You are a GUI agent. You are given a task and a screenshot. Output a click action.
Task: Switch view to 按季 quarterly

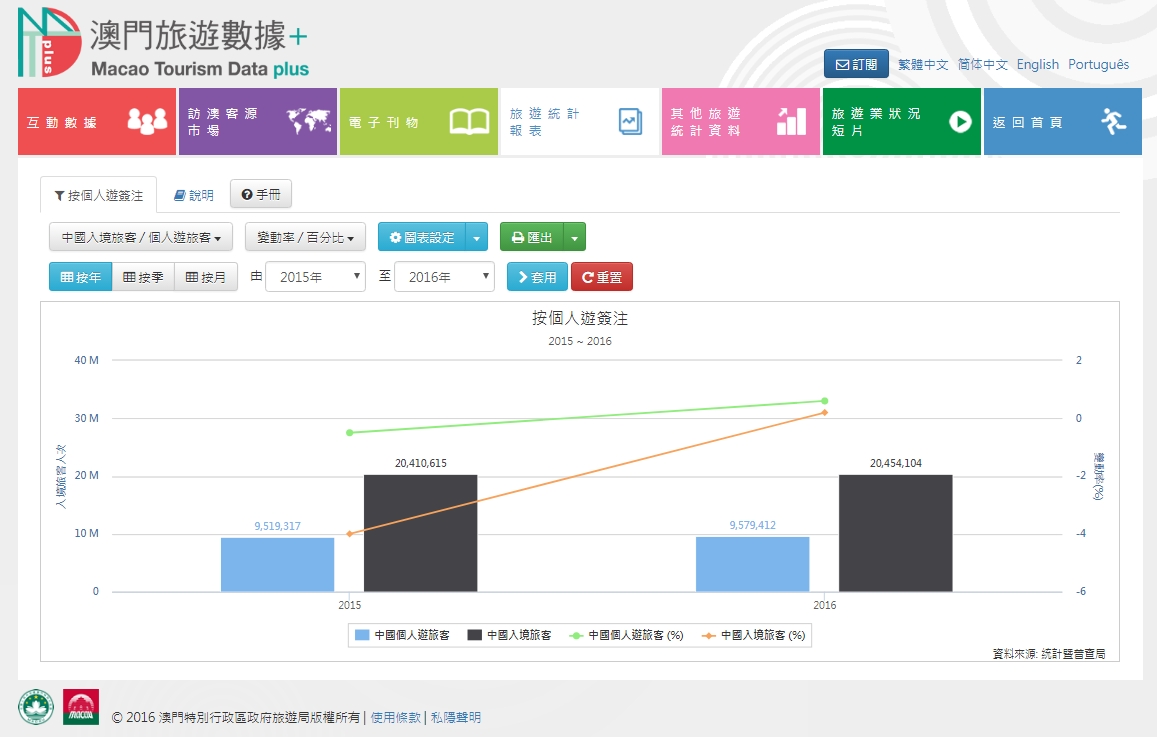(x=143, y=277)
